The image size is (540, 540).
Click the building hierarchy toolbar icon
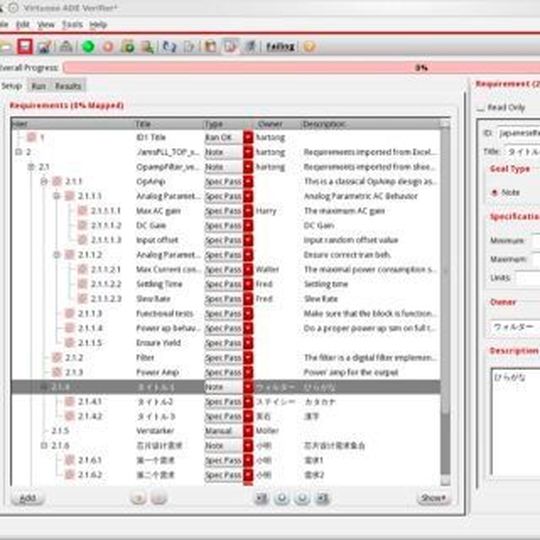66,46
